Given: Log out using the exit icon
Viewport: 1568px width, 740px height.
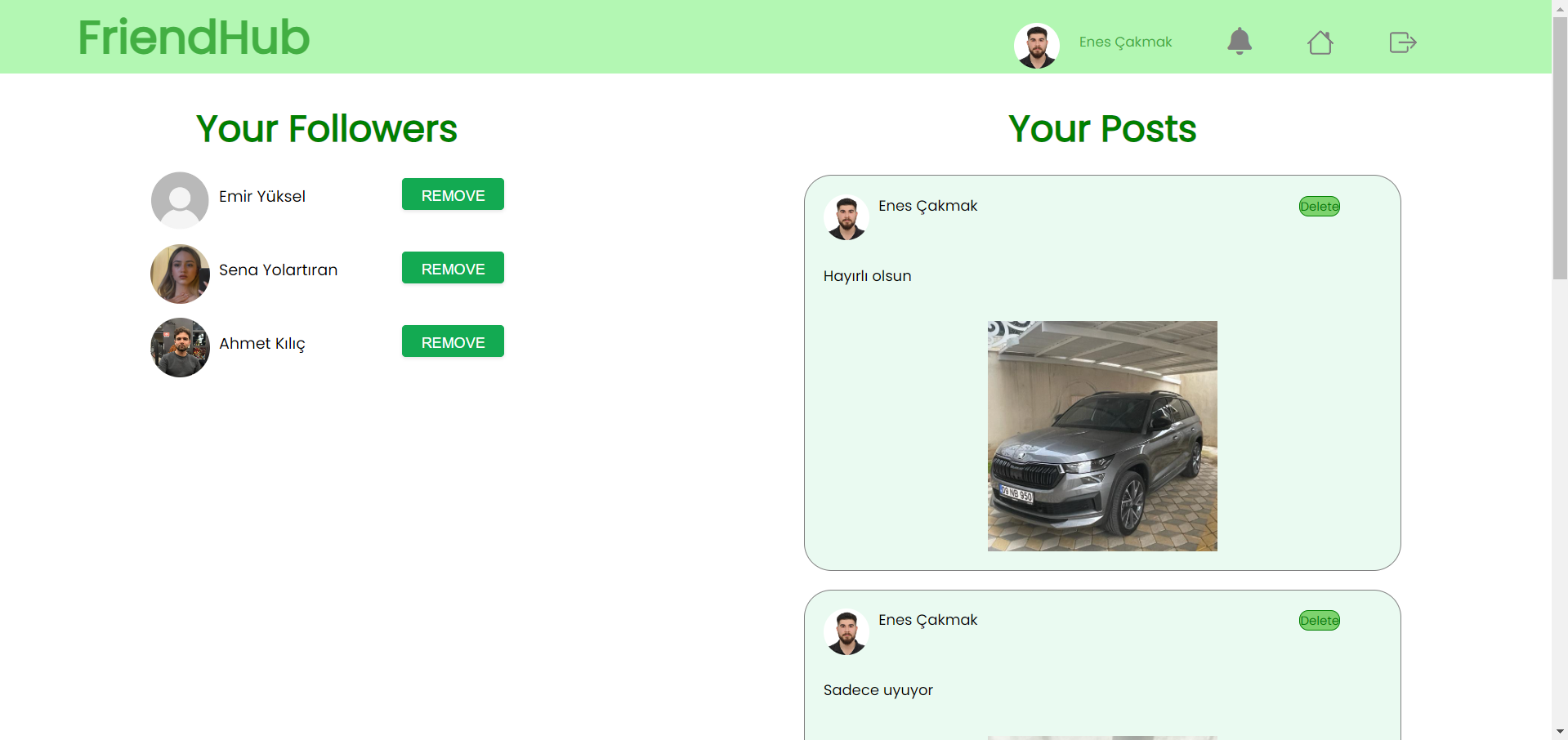Looking at the screenshot, I should [1402, 42].
